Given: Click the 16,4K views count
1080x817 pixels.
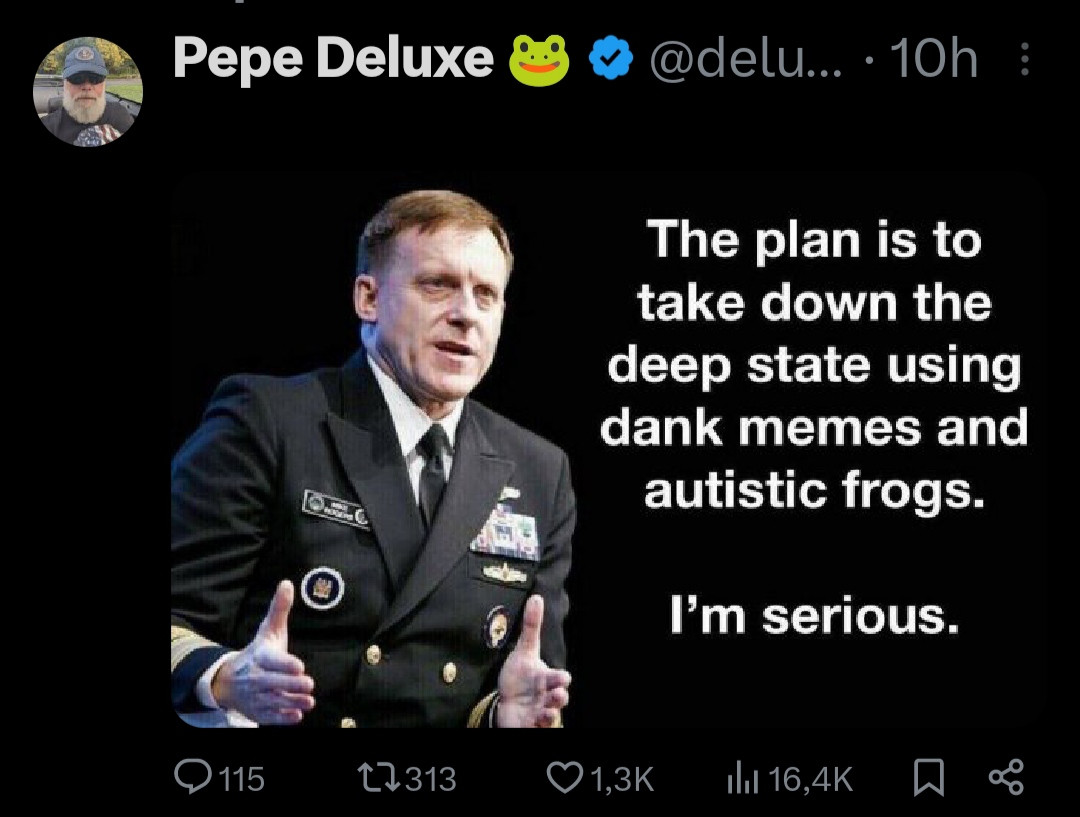Looking at the screenshot, I should pyautogui.click(x=811, y=778).
